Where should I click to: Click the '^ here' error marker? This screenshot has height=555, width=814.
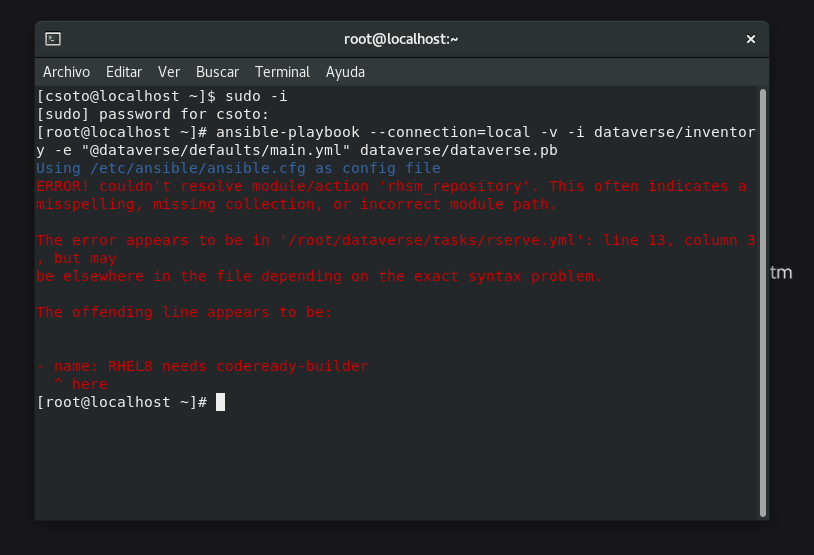click(x=81, y=384)
